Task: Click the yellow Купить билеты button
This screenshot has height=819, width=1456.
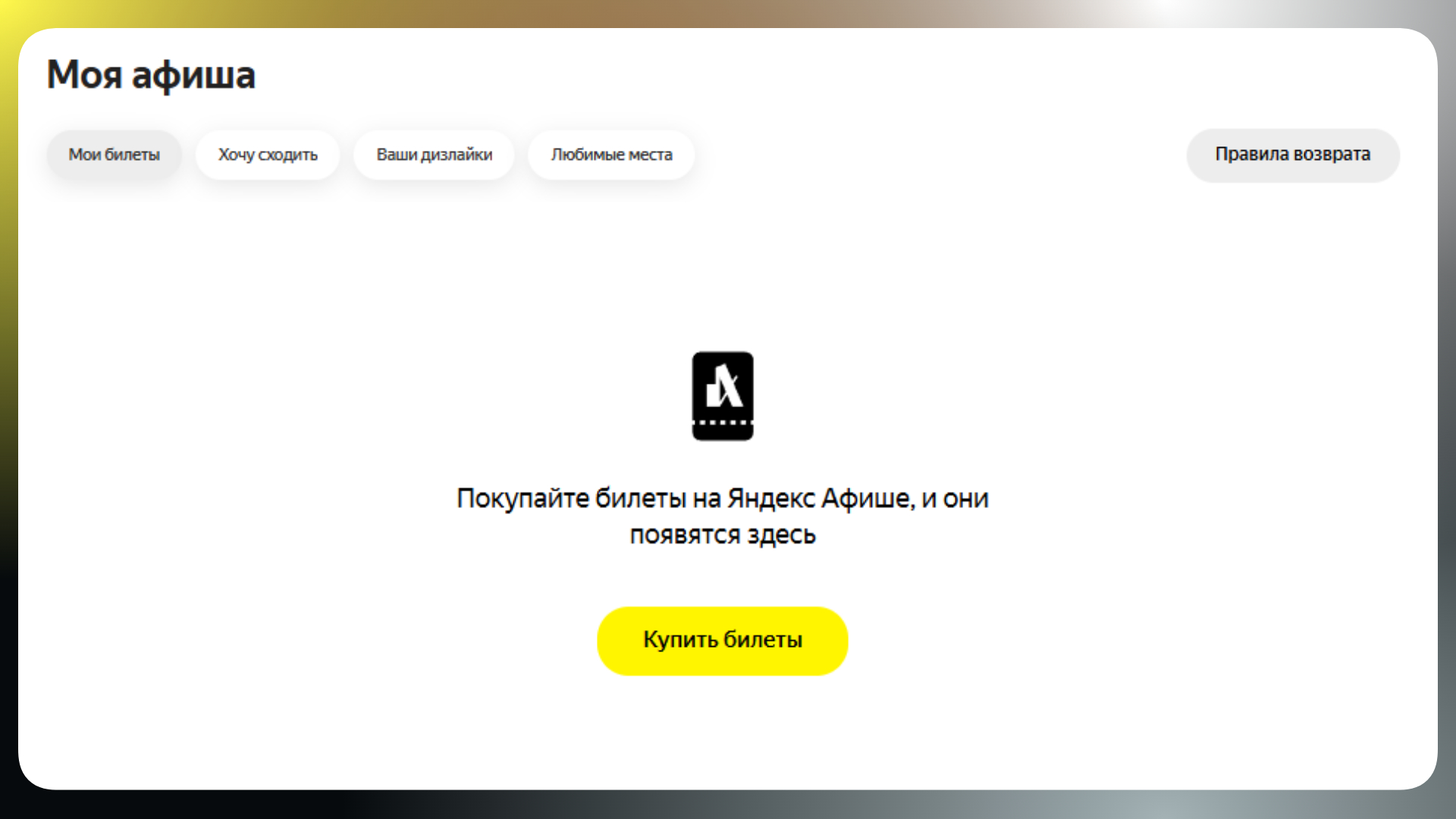Action: click(x=722, y=640)
